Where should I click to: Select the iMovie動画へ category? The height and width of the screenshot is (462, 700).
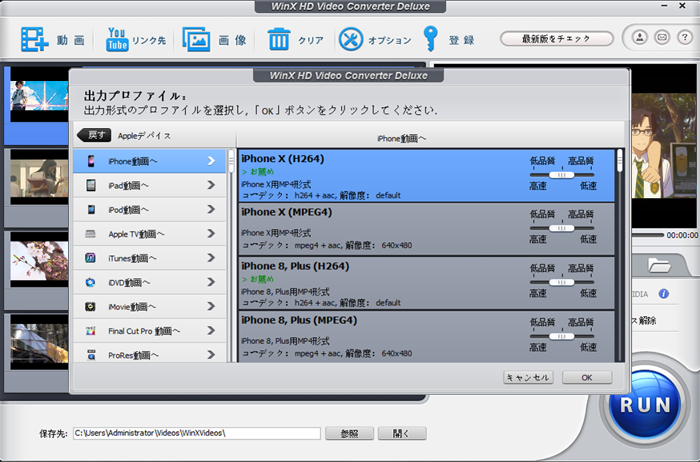(x=150, y=307)
